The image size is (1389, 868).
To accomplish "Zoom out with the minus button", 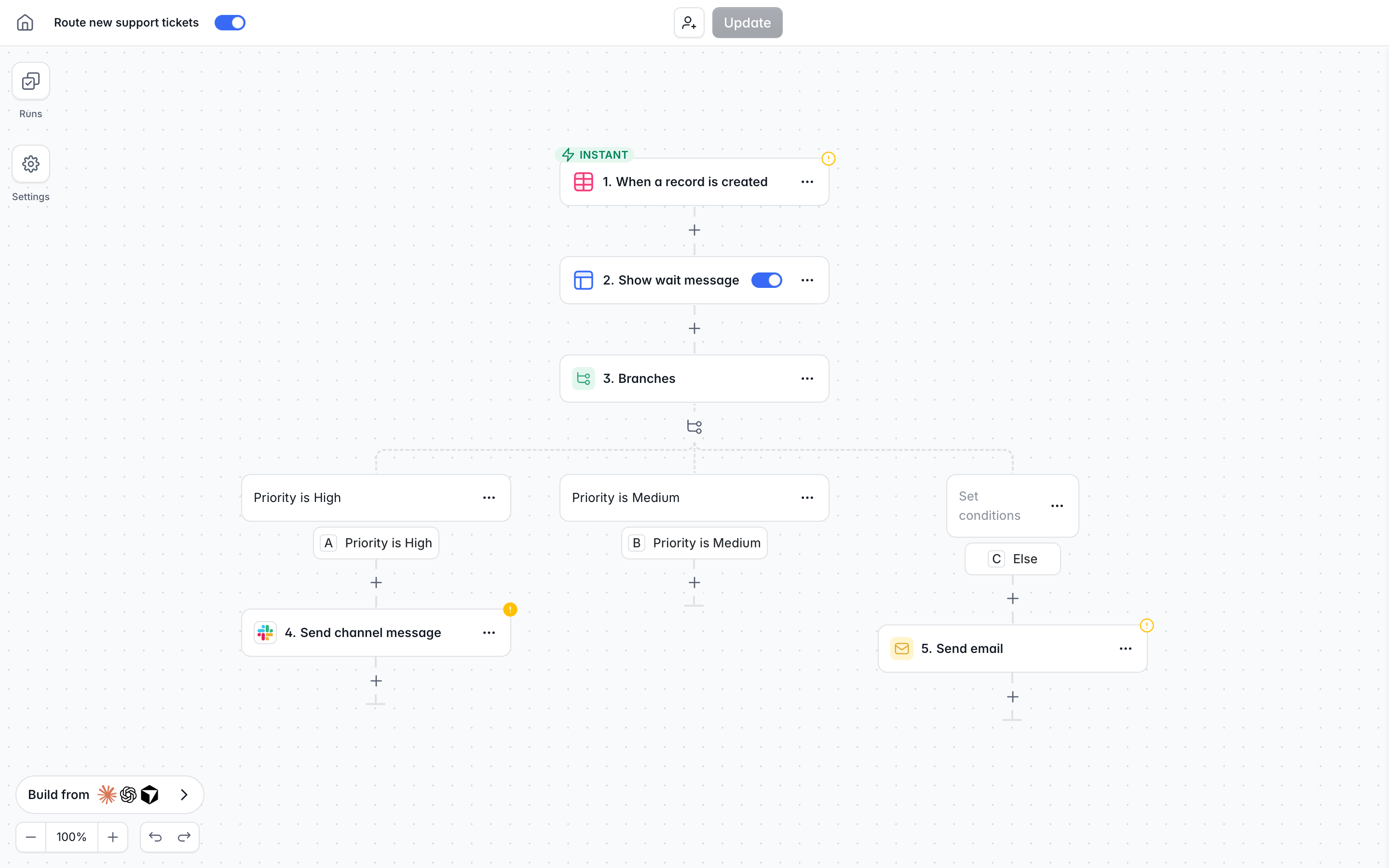I will click(x=31, y=837).
